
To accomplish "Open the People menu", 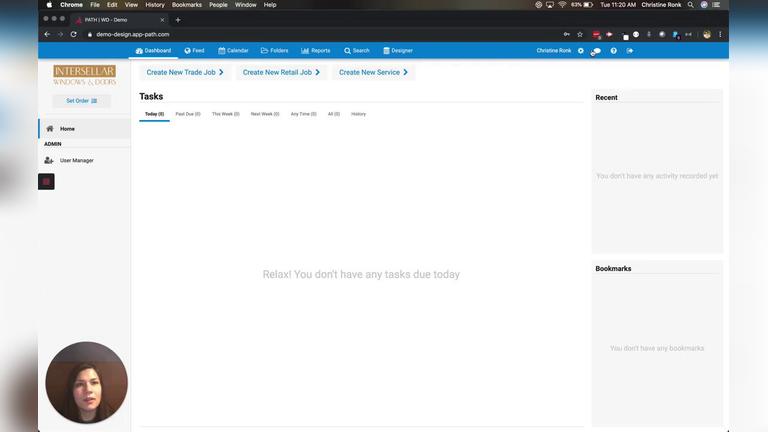I will [x=218, y=4].
